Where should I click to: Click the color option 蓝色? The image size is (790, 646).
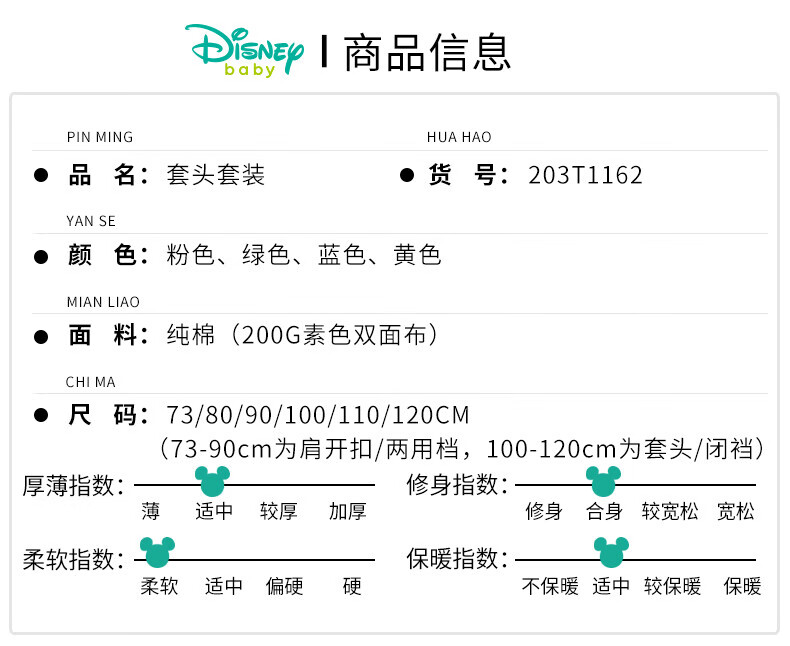coord(342,255)
